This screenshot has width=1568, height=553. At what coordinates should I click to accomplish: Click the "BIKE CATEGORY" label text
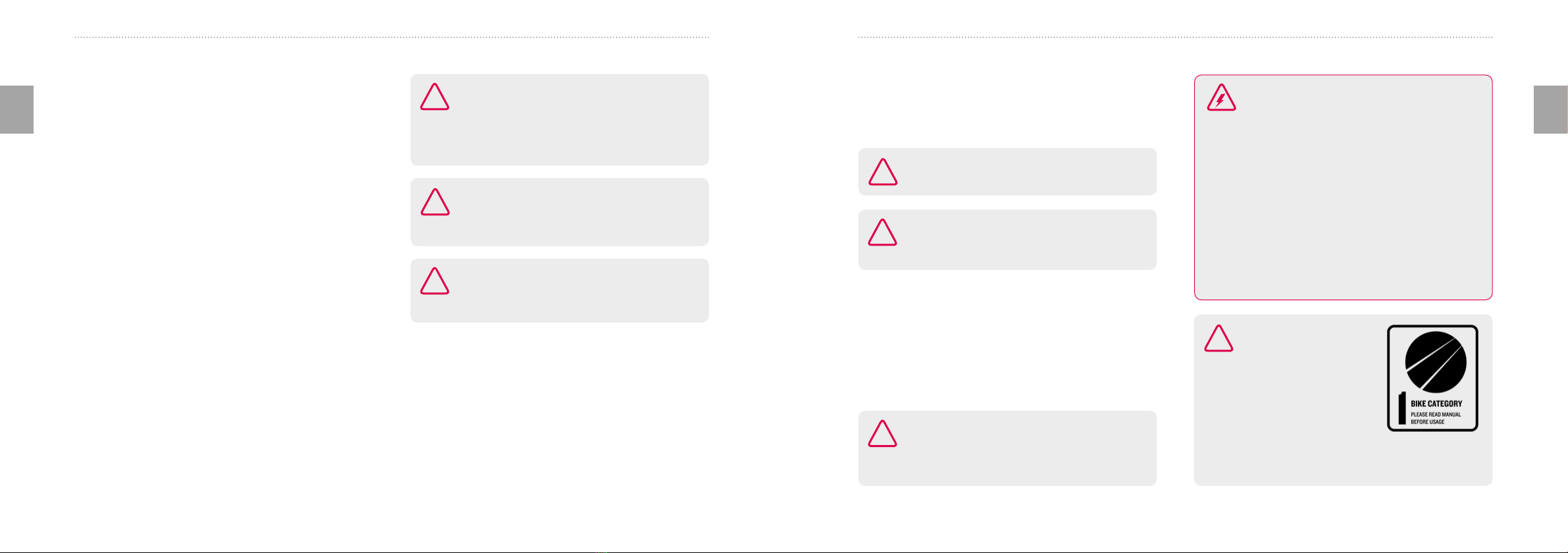click(1436, 404)
